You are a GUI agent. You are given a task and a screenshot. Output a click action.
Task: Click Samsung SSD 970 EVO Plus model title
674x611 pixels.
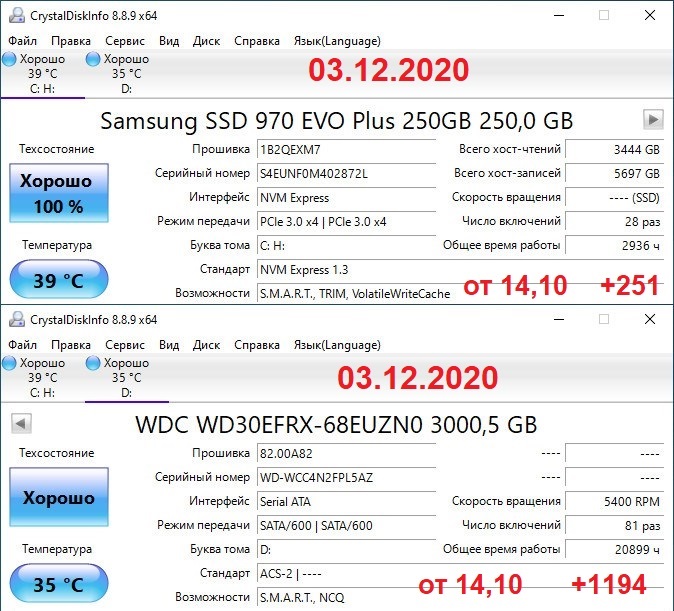(337, 121)
